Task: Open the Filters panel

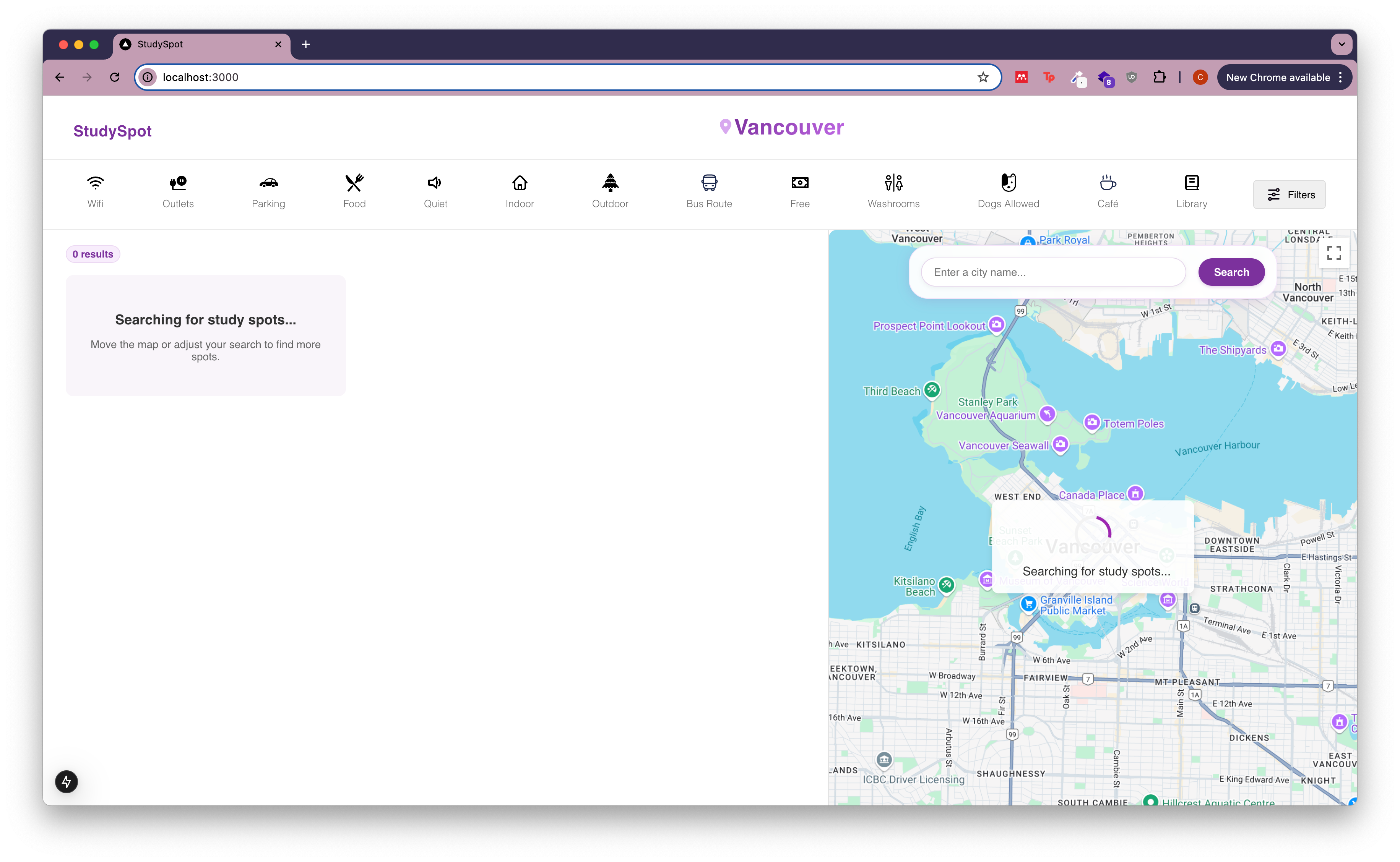Action: (1289, 194)
